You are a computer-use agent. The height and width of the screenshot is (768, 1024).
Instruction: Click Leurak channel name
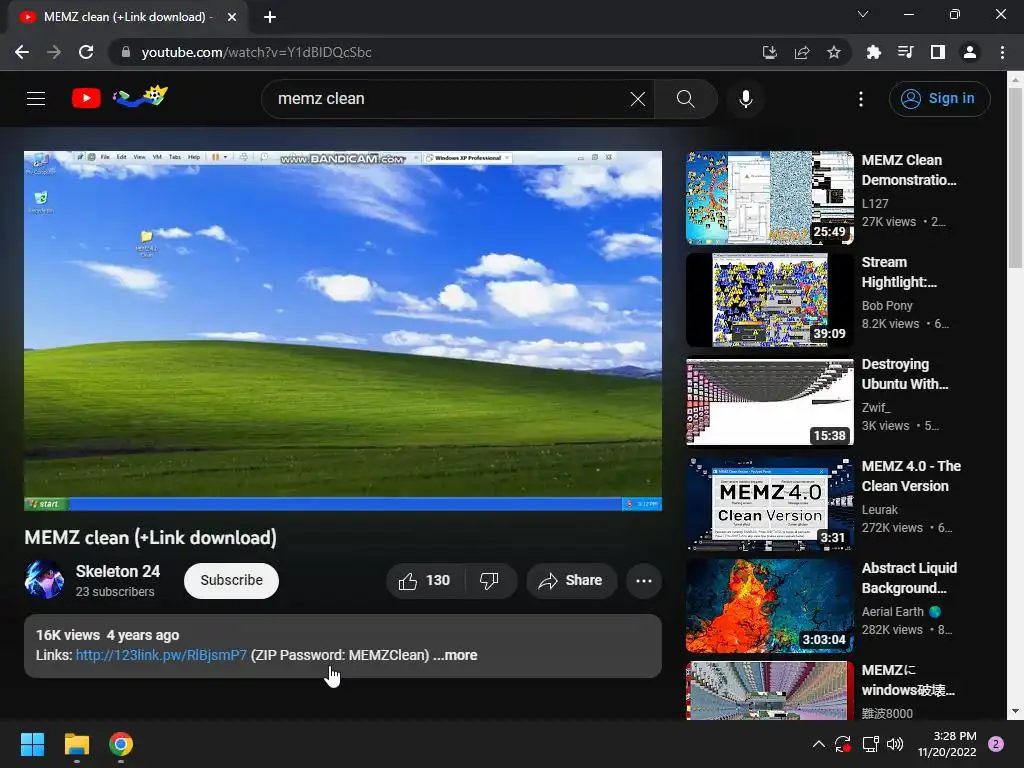880,509
